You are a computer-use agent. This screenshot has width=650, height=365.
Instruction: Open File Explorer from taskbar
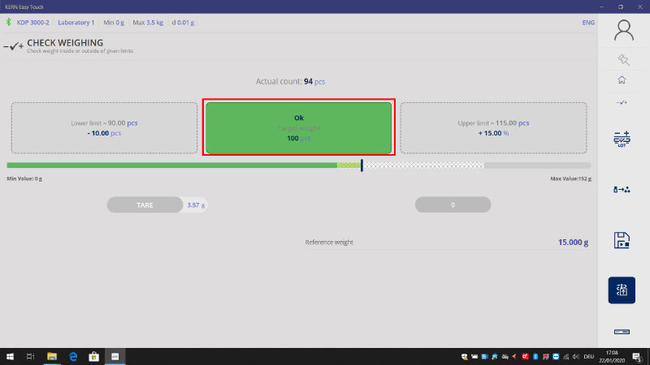point(52,356)
